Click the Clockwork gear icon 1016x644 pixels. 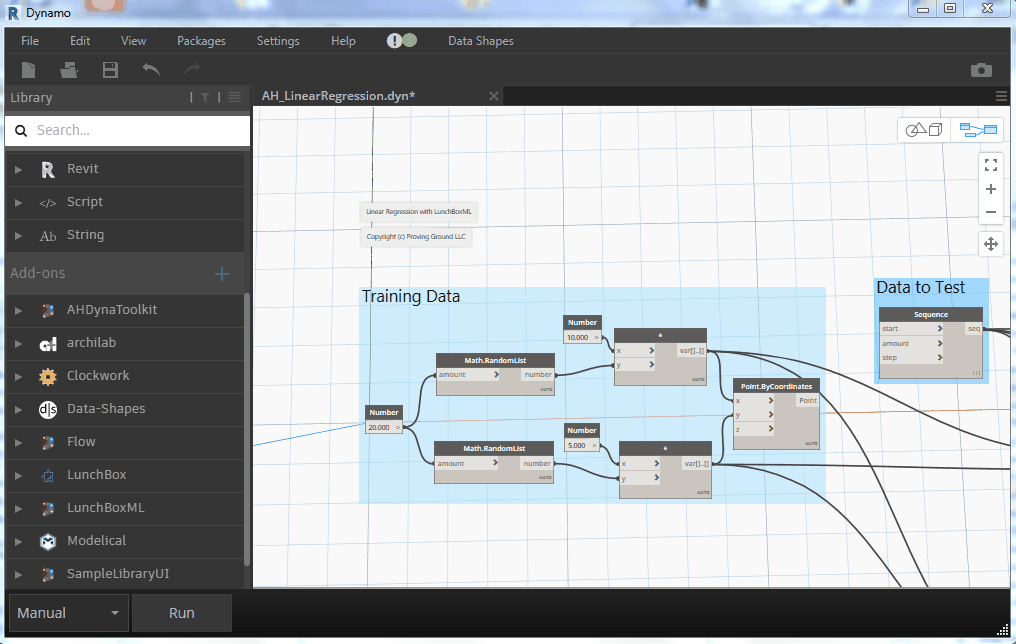(48, 376)
